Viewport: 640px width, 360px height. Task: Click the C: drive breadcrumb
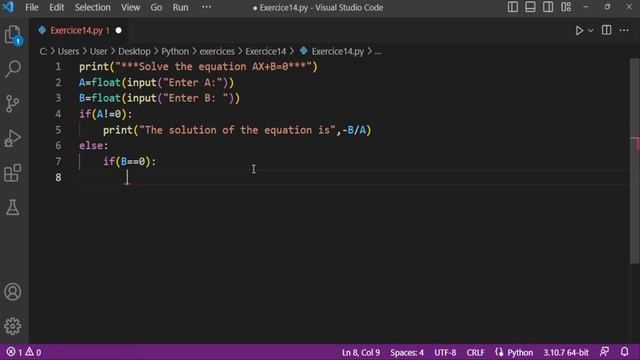pos(43,51)
